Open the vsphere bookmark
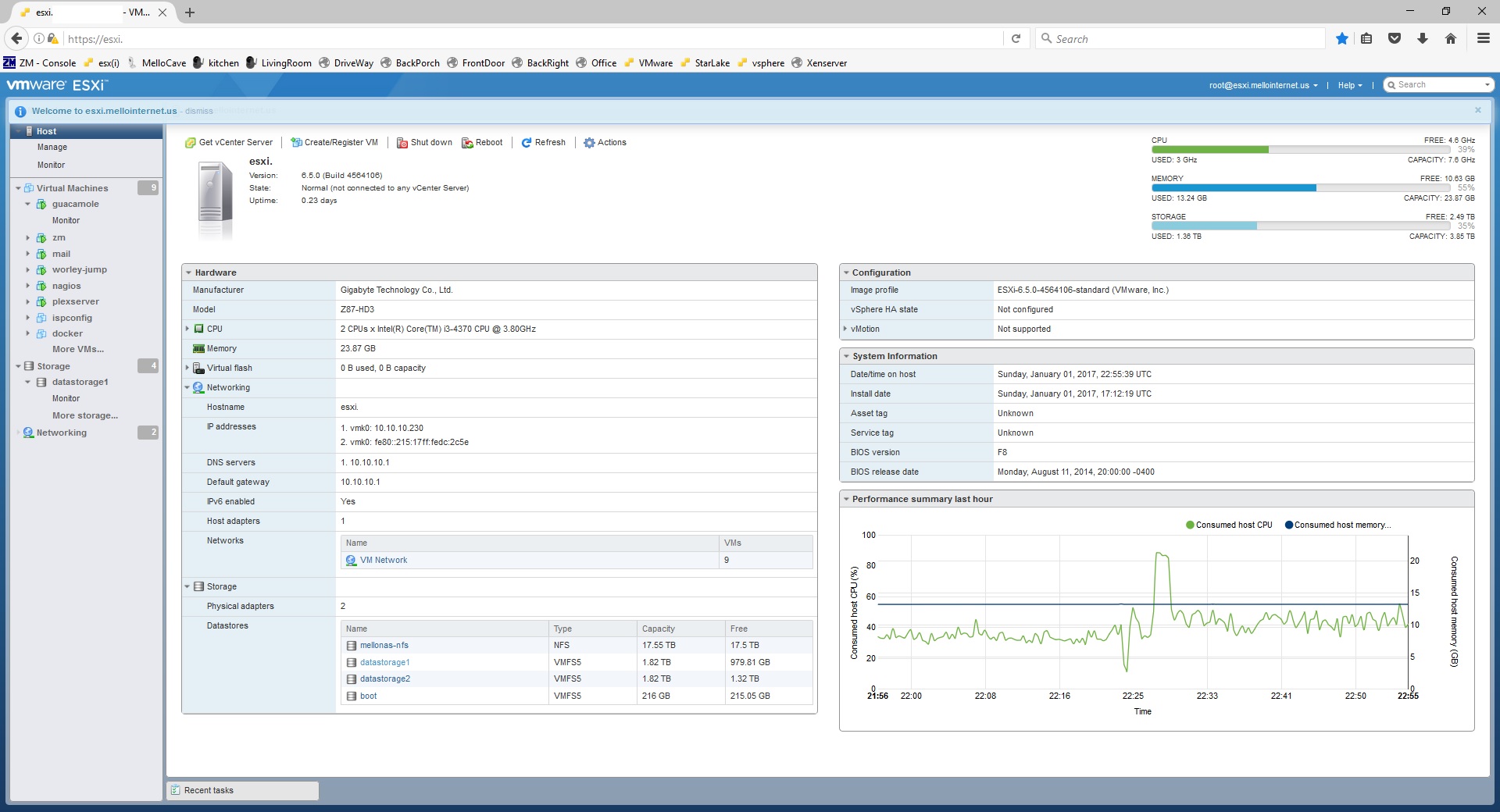This screenshot has height=812, width=1500. coord(760,63)
